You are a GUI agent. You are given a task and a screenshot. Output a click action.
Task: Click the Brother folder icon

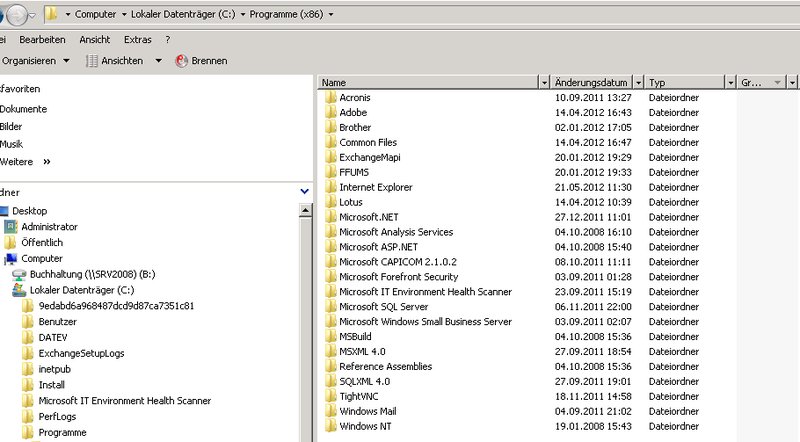point(331,127)
